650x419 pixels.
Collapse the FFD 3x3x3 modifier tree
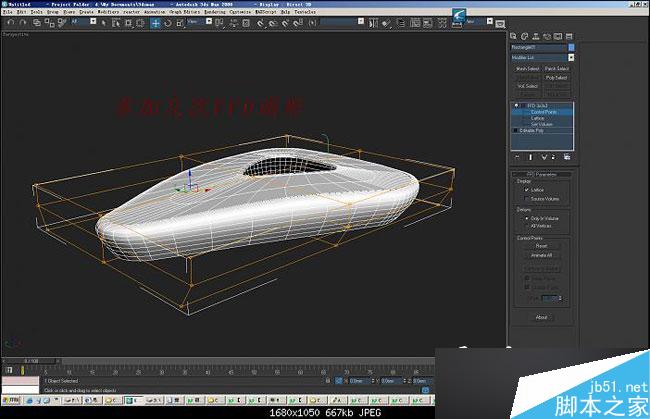click(x=514, y=105)
